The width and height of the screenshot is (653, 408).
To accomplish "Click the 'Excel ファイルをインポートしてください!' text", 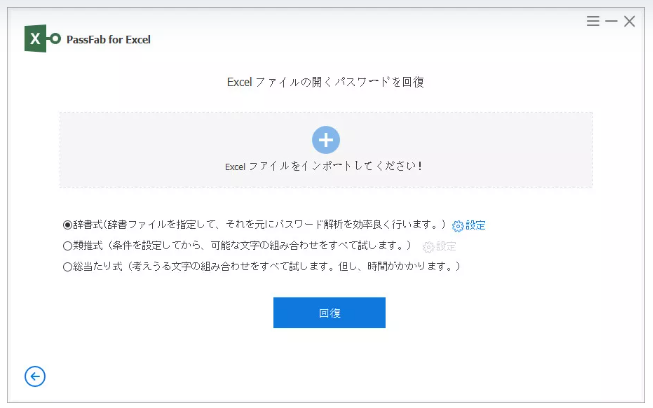I will [x=324, y=166].
